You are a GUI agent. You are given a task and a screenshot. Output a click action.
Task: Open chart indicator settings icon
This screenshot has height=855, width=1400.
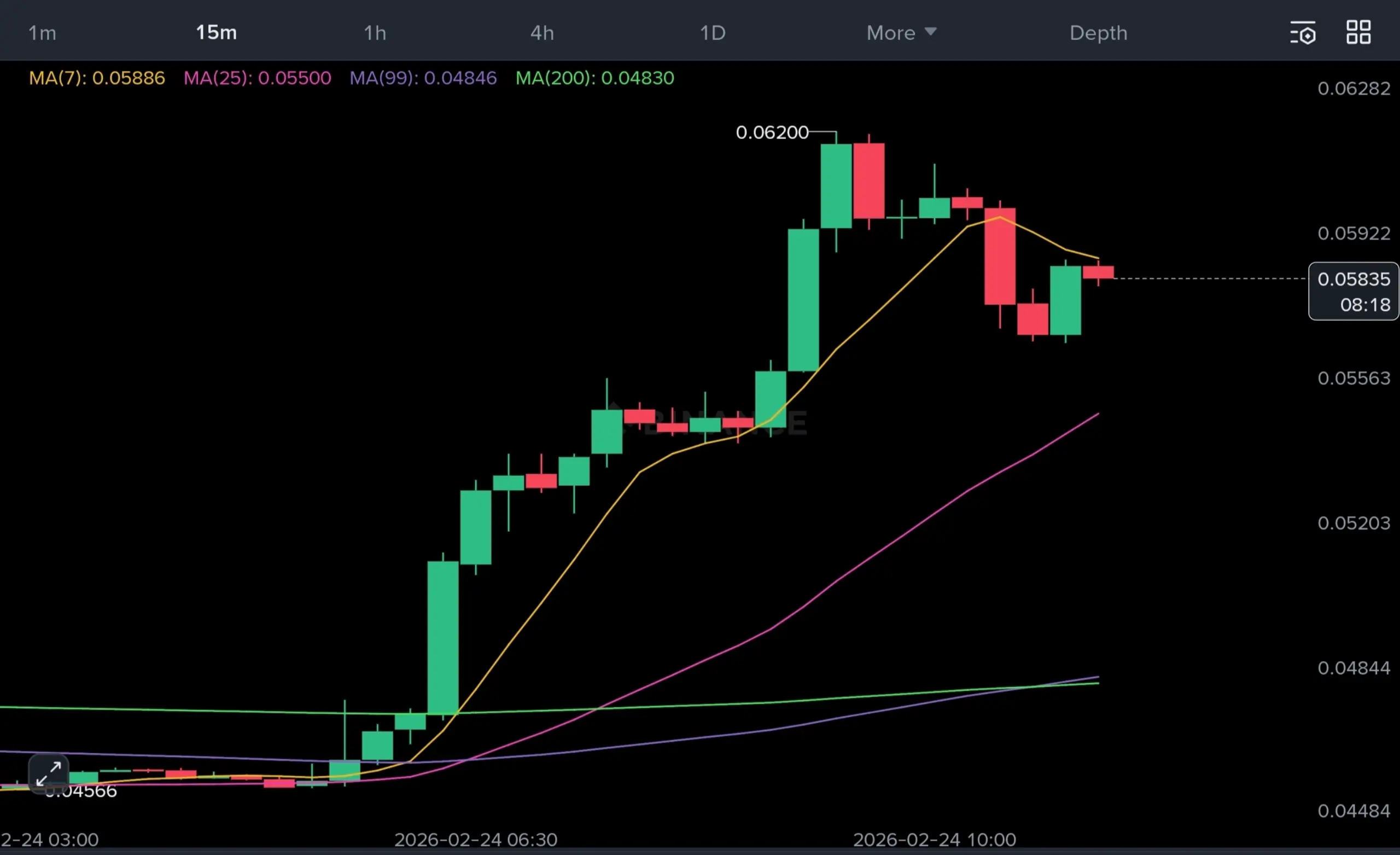1302,33
